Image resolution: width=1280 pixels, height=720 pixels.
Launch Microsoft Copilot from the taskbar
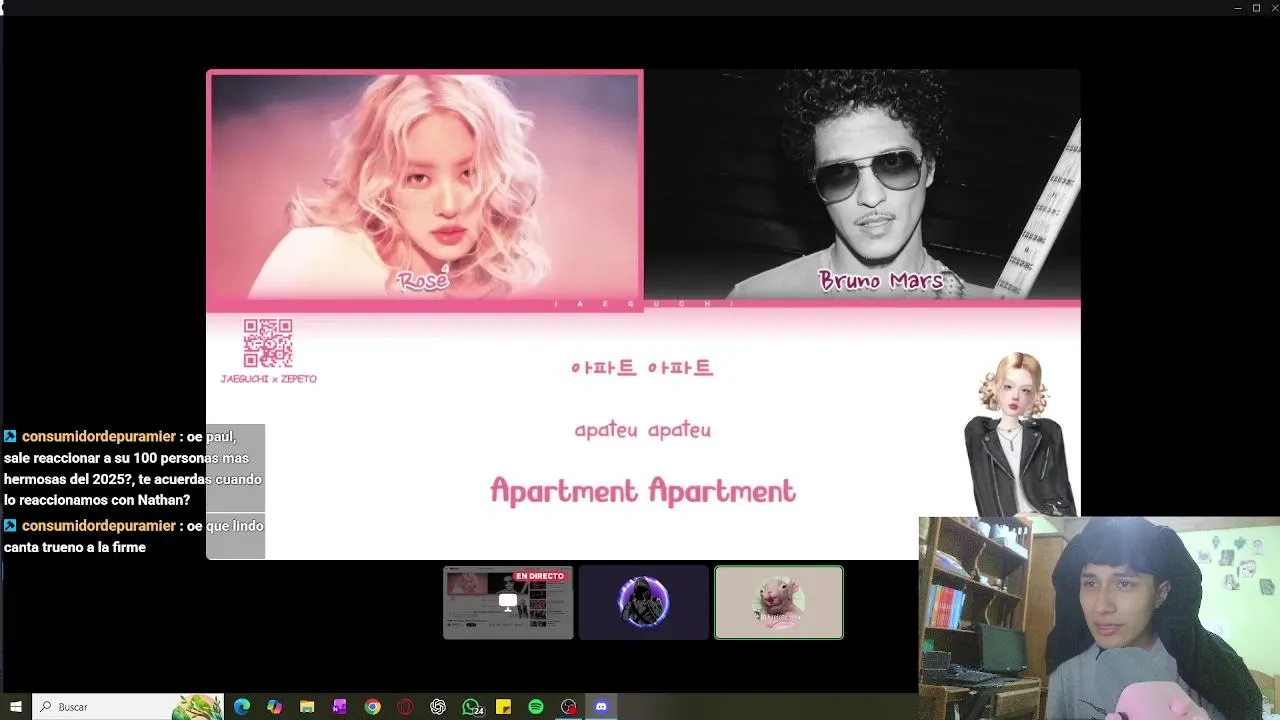(x=275, y=707)
